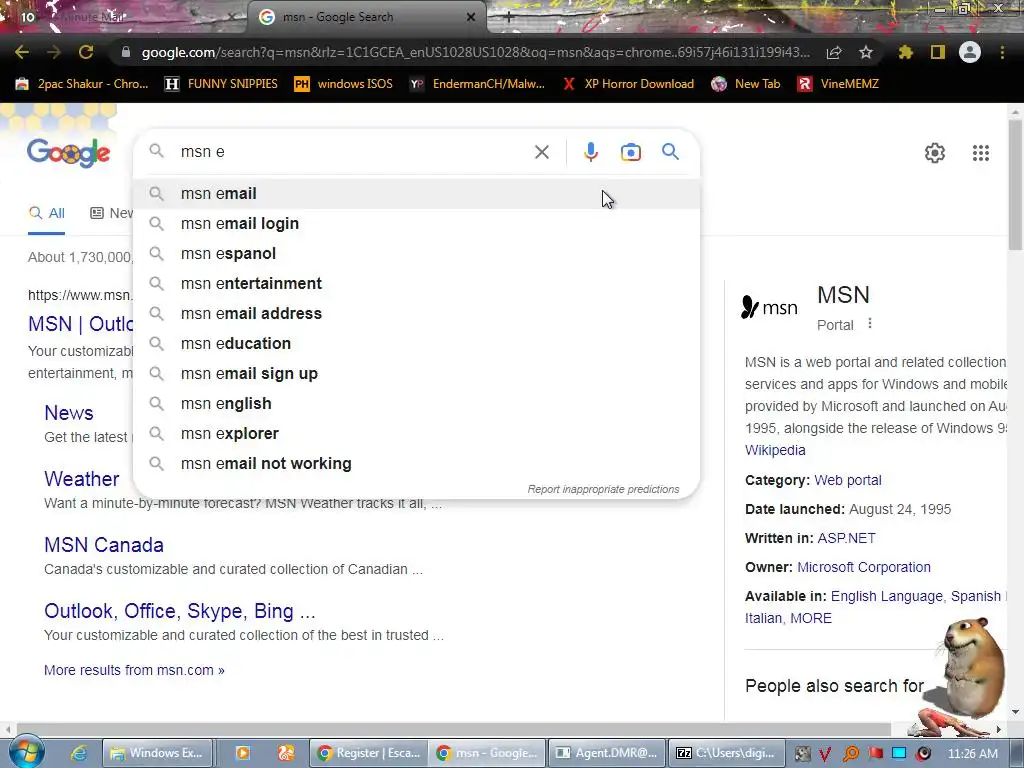This screenshot has height=768, width=1024.
Task: Choose suggestion 'msn email not working'
Action: pos(416,464)
